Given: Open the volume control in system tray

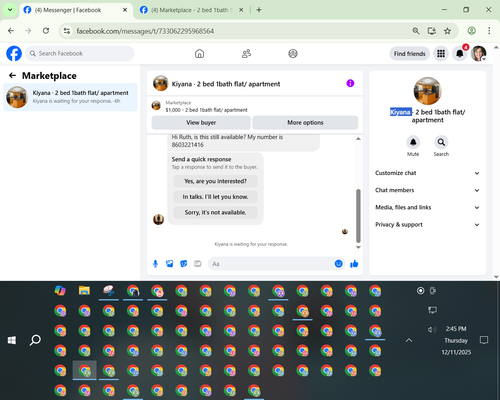Looking at the screenshot, I should [432, 330].
